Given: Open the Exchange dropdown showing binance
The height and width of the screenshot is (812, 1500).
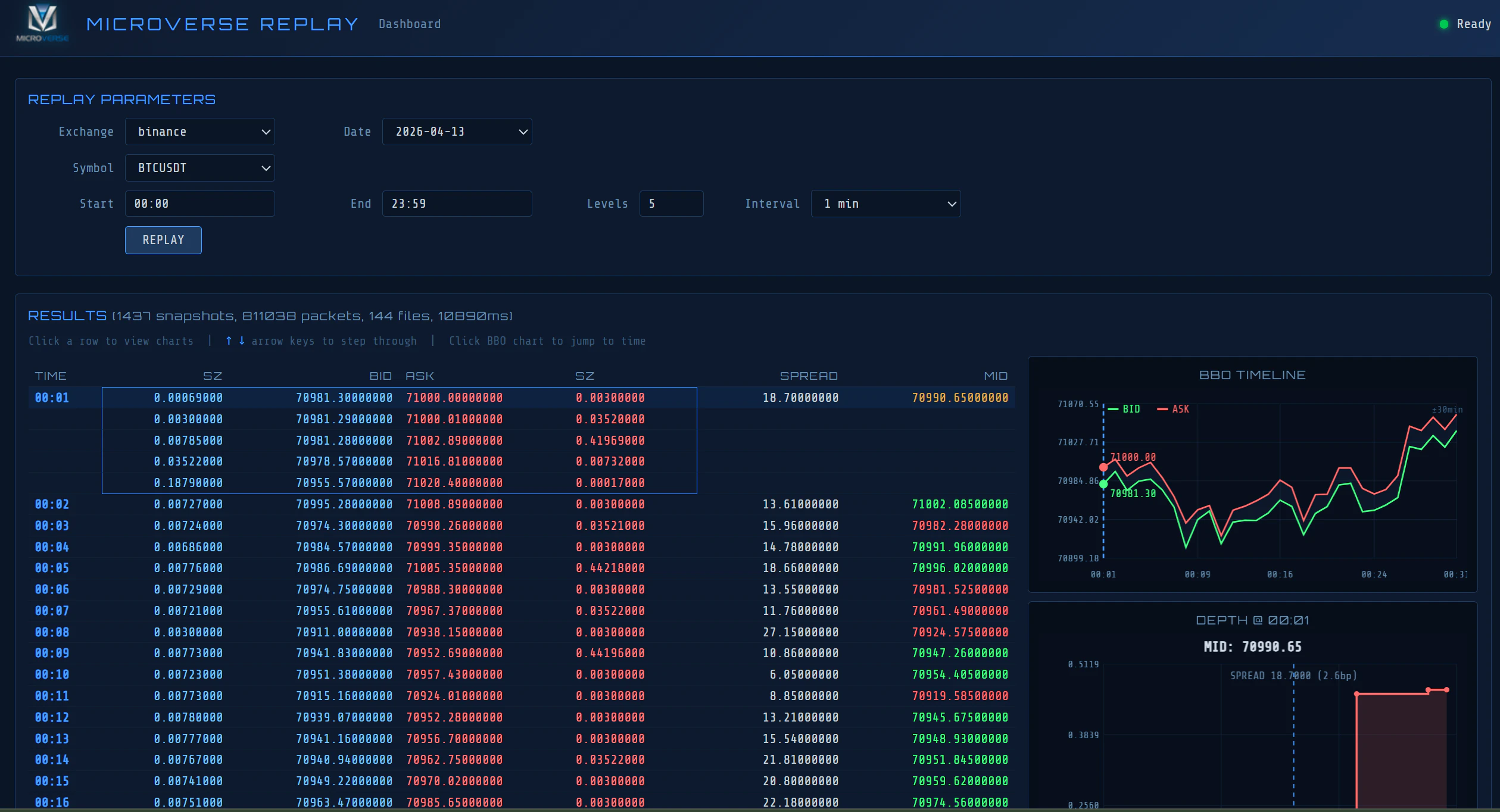Looking at the screenshot, I should [199, 132].
